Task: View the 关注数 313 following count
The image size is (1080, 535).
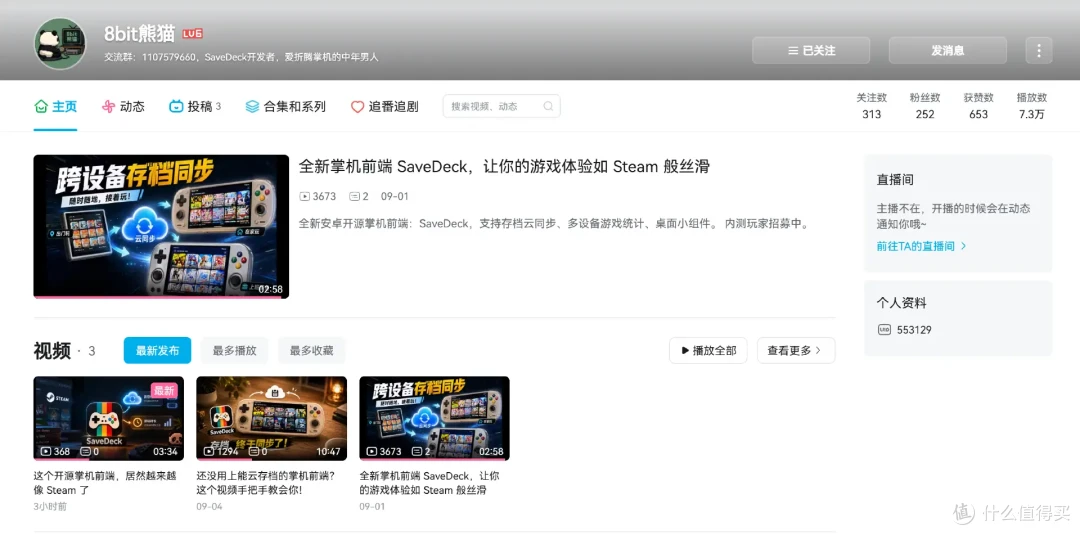Action: click(x=871, y=106)
